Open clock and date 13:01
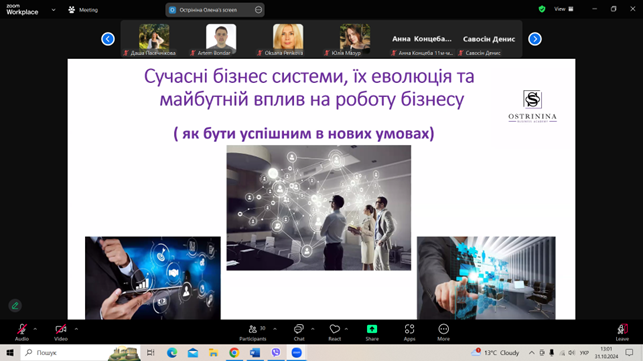643x361 pixels. click(x=606, y=353)
